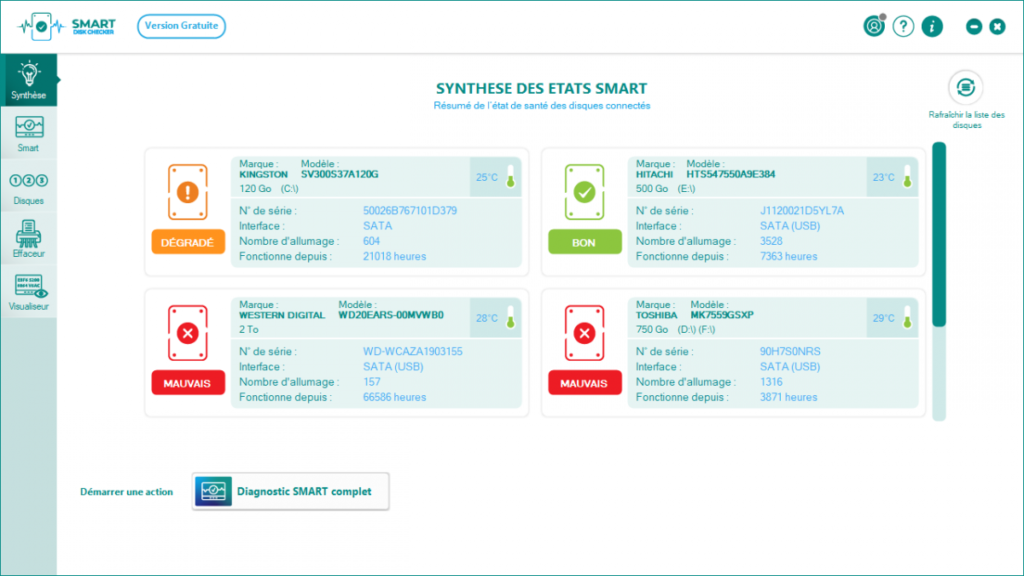Screen dimensions: 1024x576
Task: Select model WD20EARS-00MVWB0
Action: tap(391, 315)
